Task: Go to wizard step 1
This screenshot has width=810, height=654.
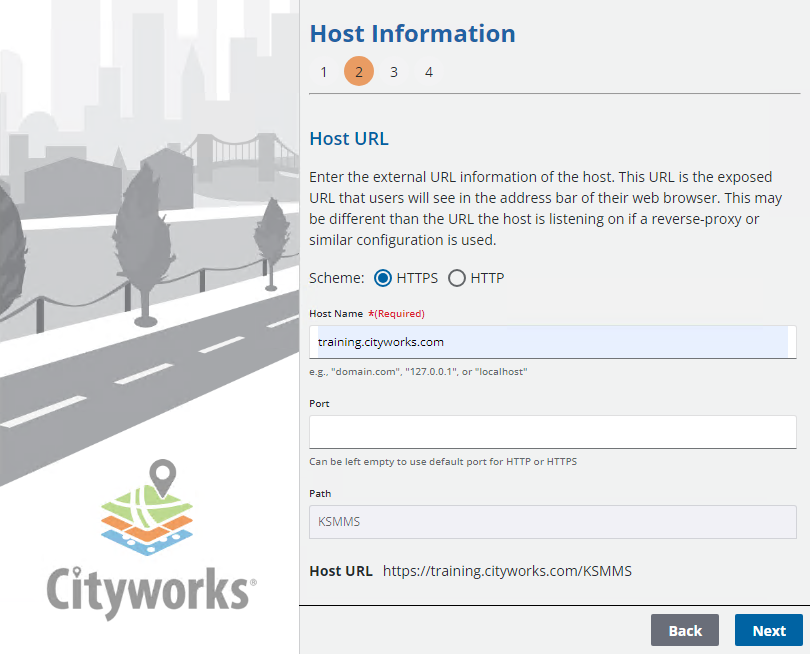Action: [x=324, y=72]
